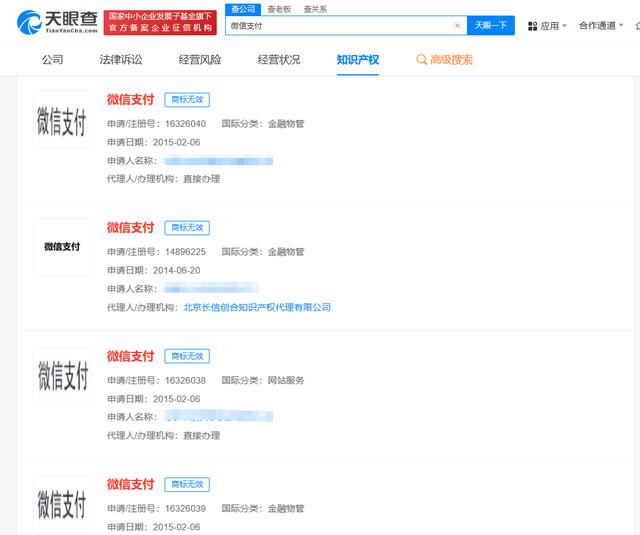This screenshot has width=640, height=535.
Task: Click application date 2014-06-20
Action: click(x=177, y=270)
